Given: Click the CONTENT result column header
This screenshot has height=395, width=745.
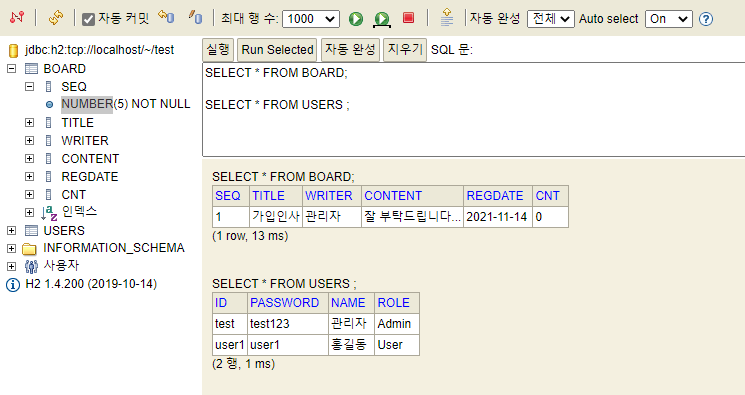Looking at the screenshot, I should pyautogui.click(x=412, y=196).
